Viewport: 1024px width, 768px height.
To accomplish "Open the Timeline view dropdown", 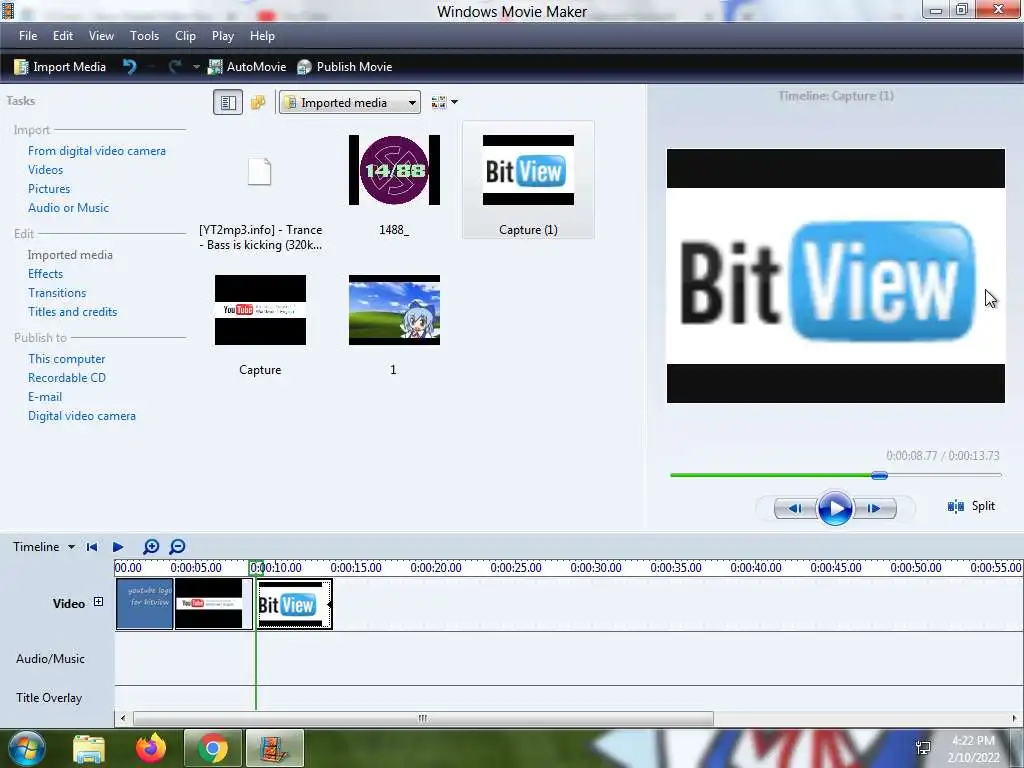I will 43,547.
